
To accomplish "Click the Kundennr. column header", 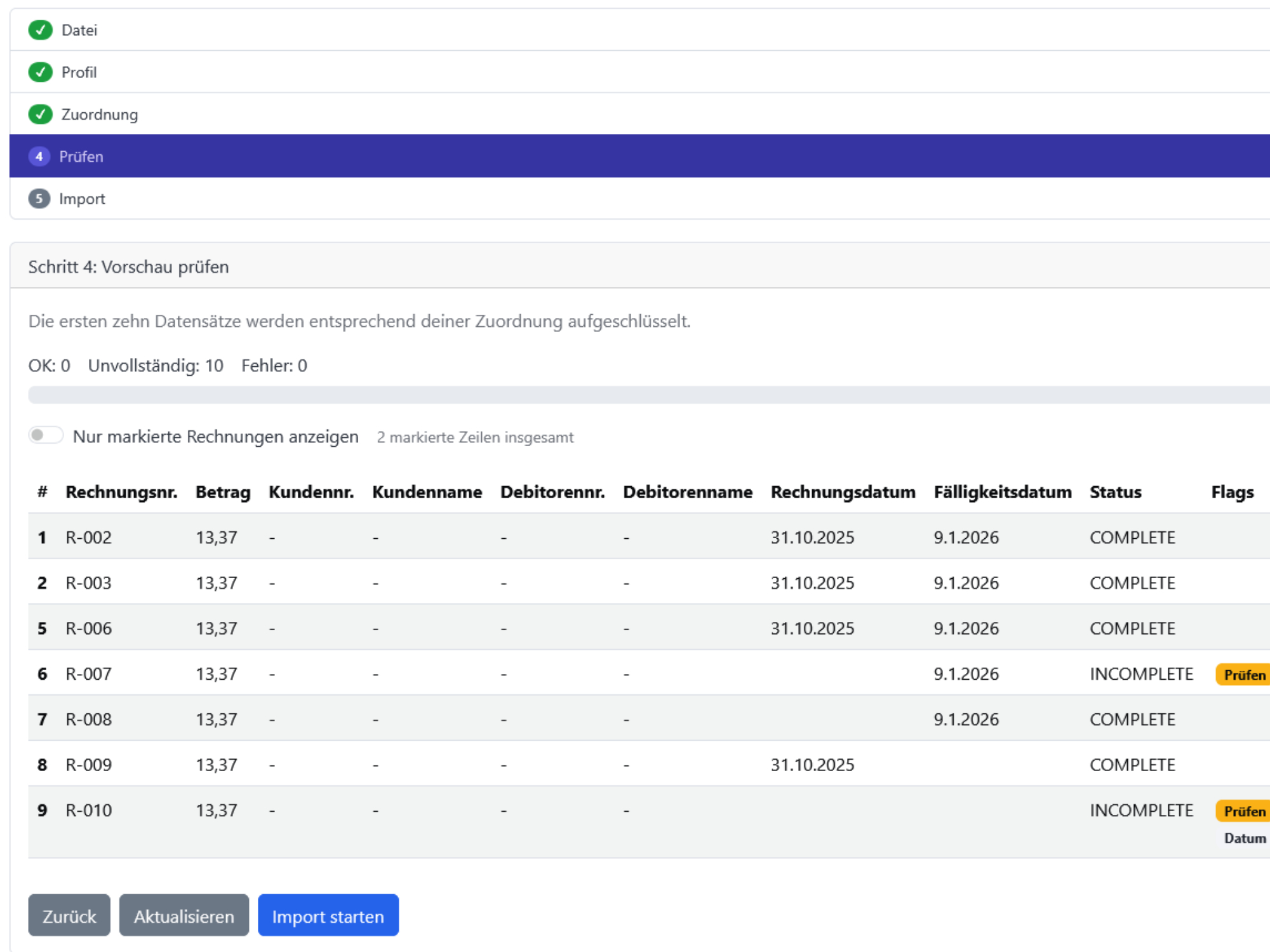I will (x=311, y=492).
